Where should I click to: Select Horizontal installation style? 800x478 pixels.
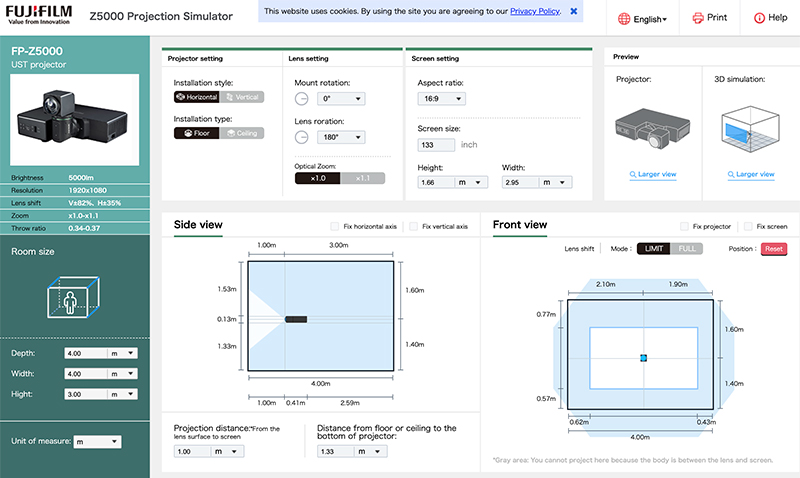196,97
